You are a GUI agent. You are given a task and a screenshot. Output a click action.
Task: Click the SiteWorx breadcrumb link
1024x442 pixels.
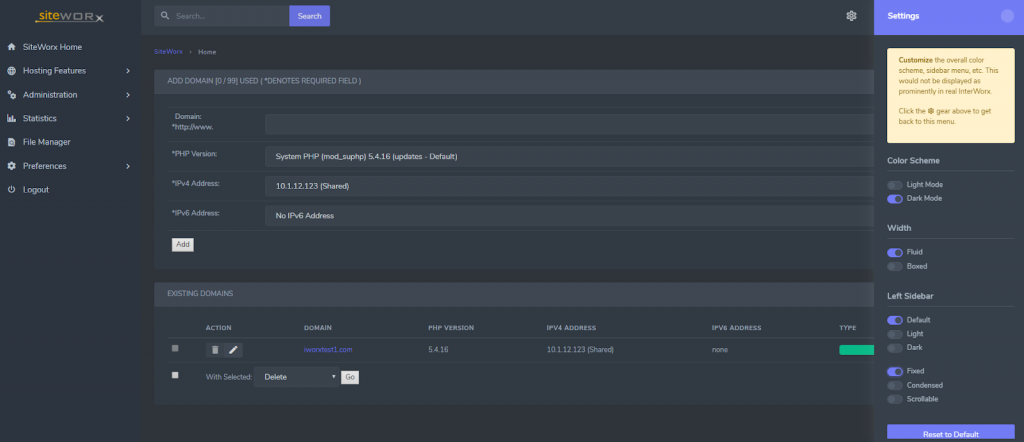[x=168, y=52]
